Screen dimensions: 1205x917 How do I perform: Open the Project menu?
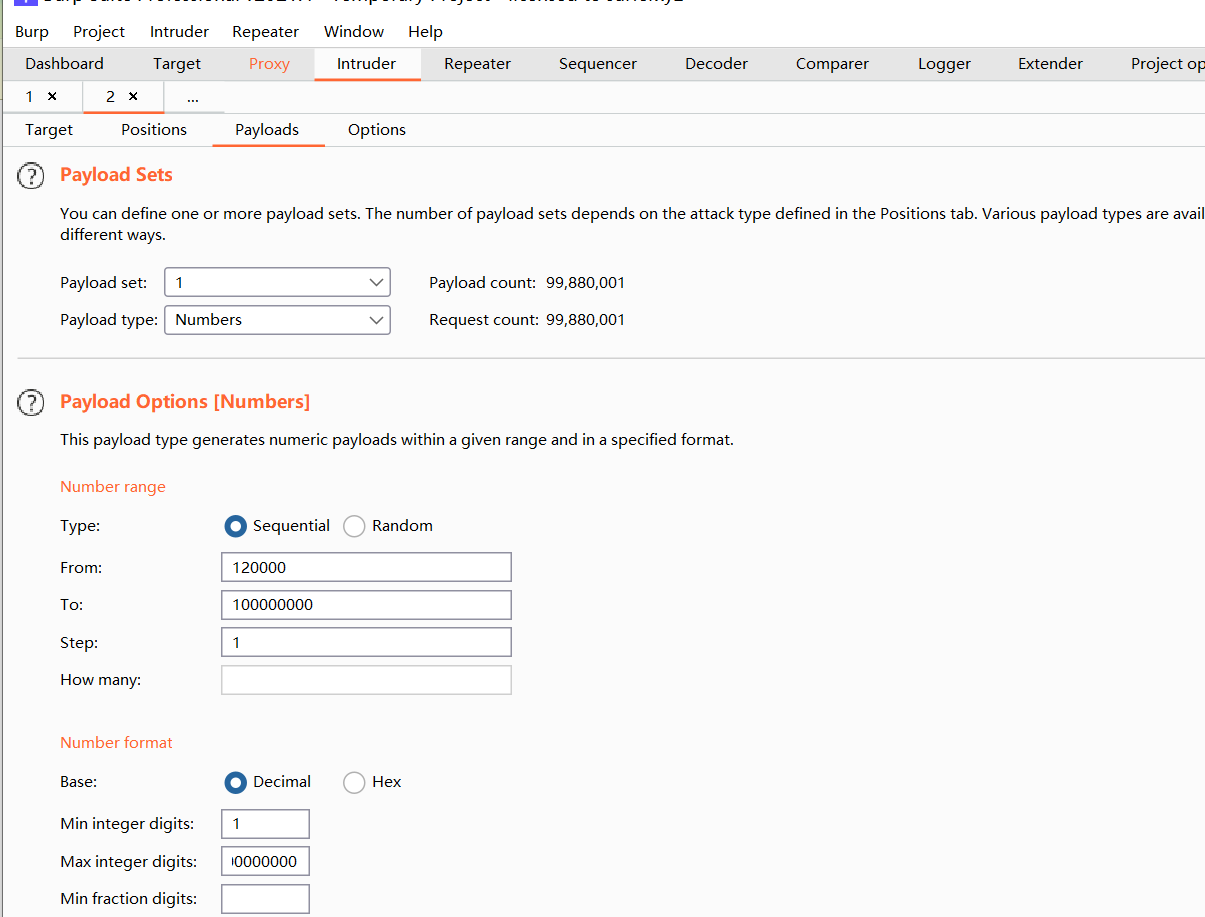pyautogui.click(x=99, y=32)
